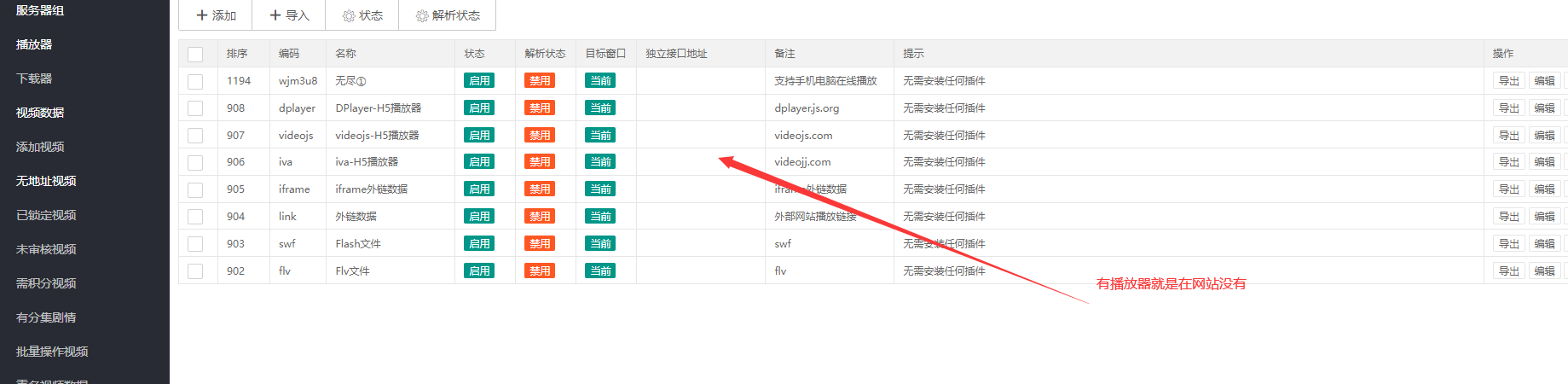This screenshot has height=384, width=1568.
Task: Click 编辑 button in dplayer row
Action: pyautogui.click(x=1544, y=108)
